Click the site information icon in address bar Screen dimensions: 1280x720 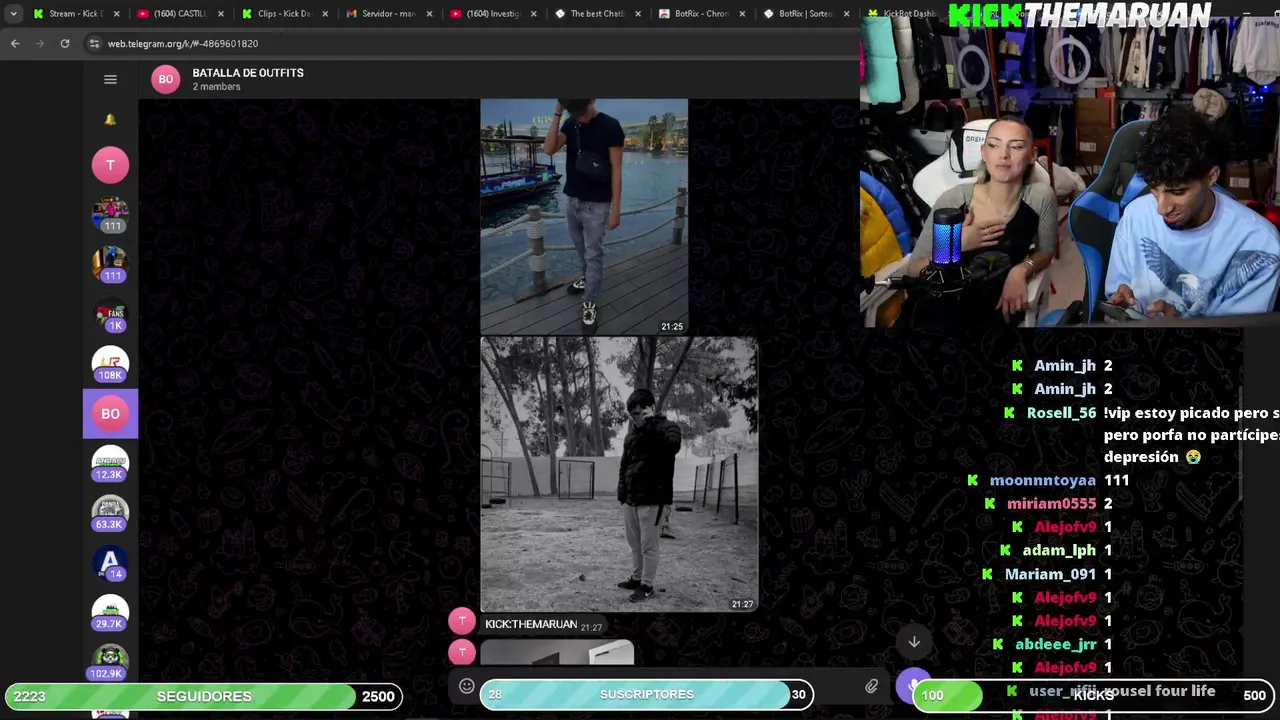pyautogui.click(x=94, y=44)
